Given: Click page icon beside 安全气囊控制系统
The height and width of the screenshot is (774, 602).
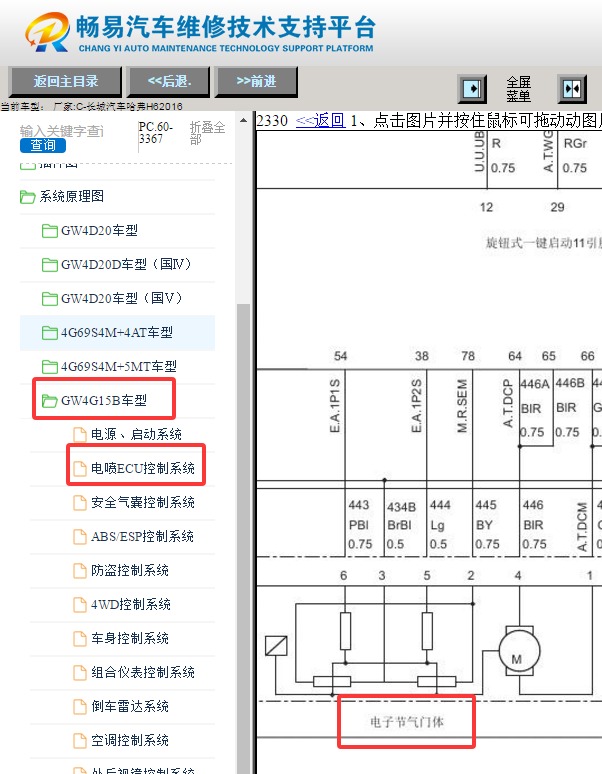Looking at the screenshot, I should pyautogui.click(x=79, y=503).
